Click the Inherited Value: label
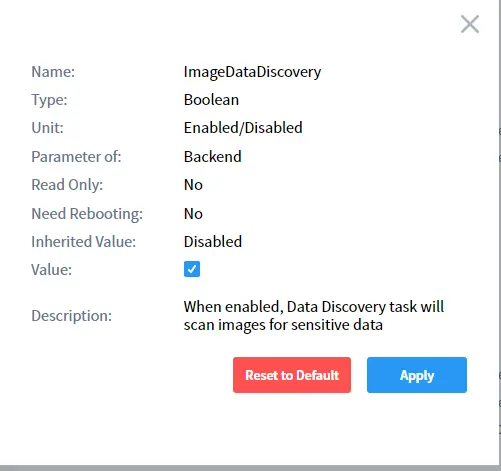Viewport: 501px width, 471px height. (x=84, y=242)
